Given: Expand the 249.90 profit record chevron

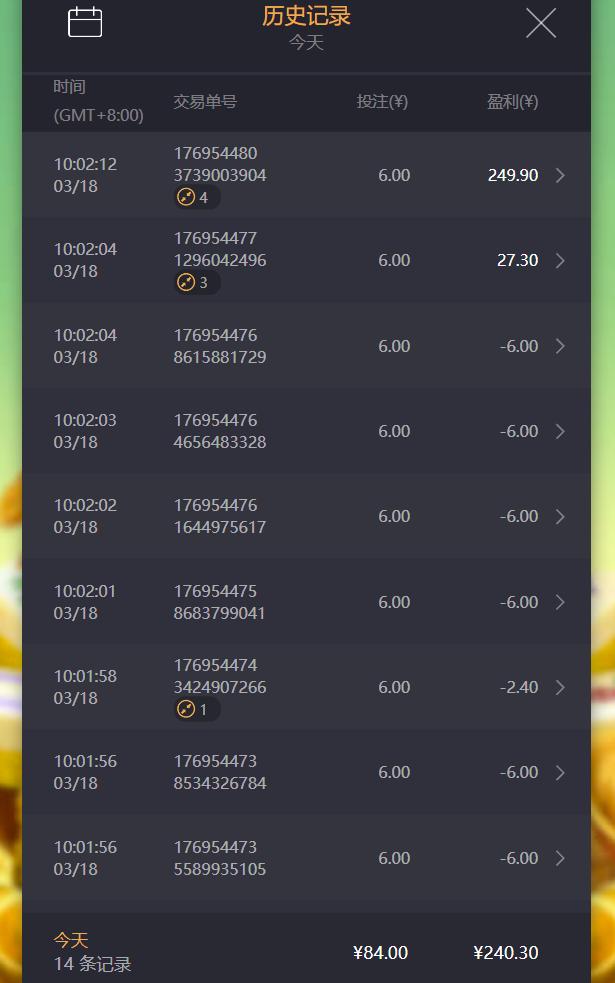Looking at the screenshot, I should tap(560, 176).
